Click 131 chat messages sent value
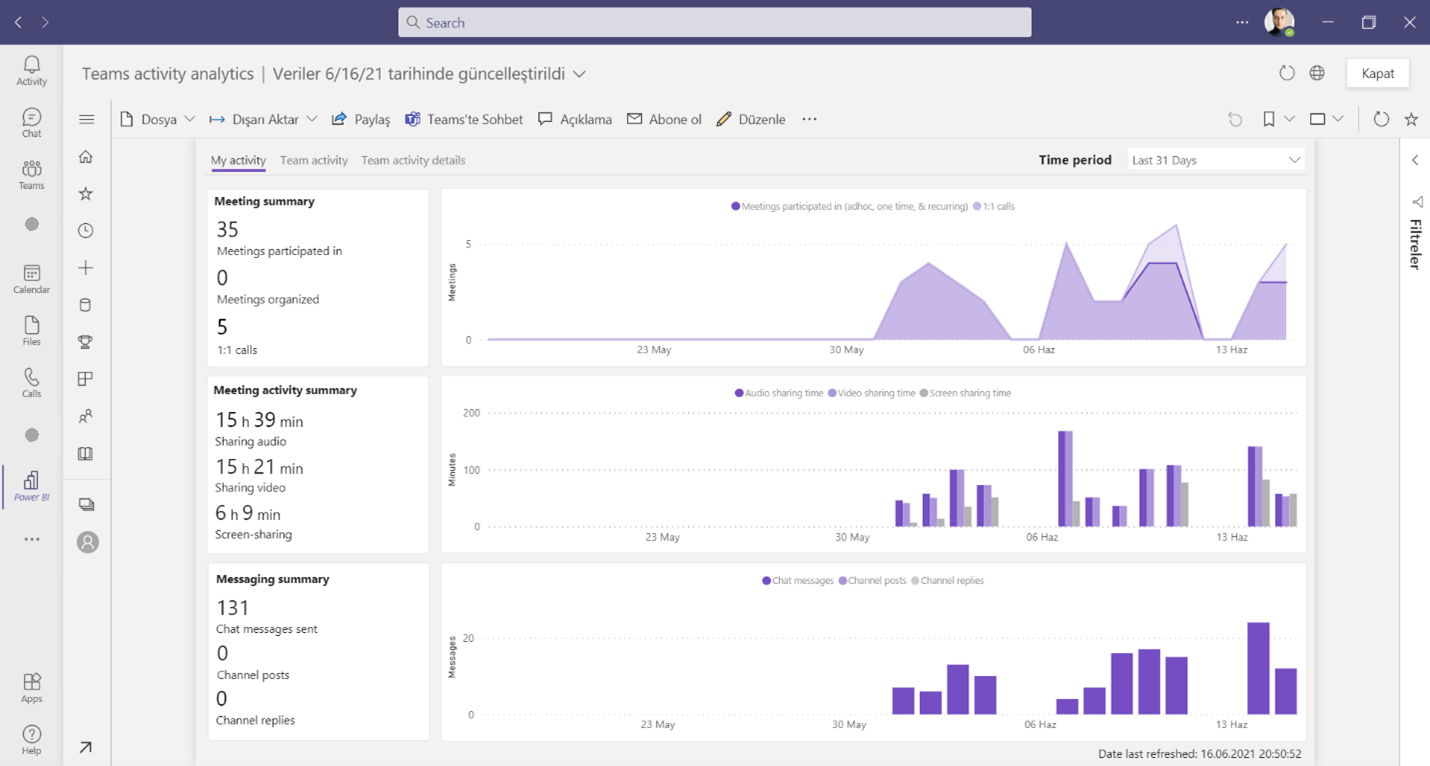The height and width of the screenshot is (766, 1430). [232, 608]
